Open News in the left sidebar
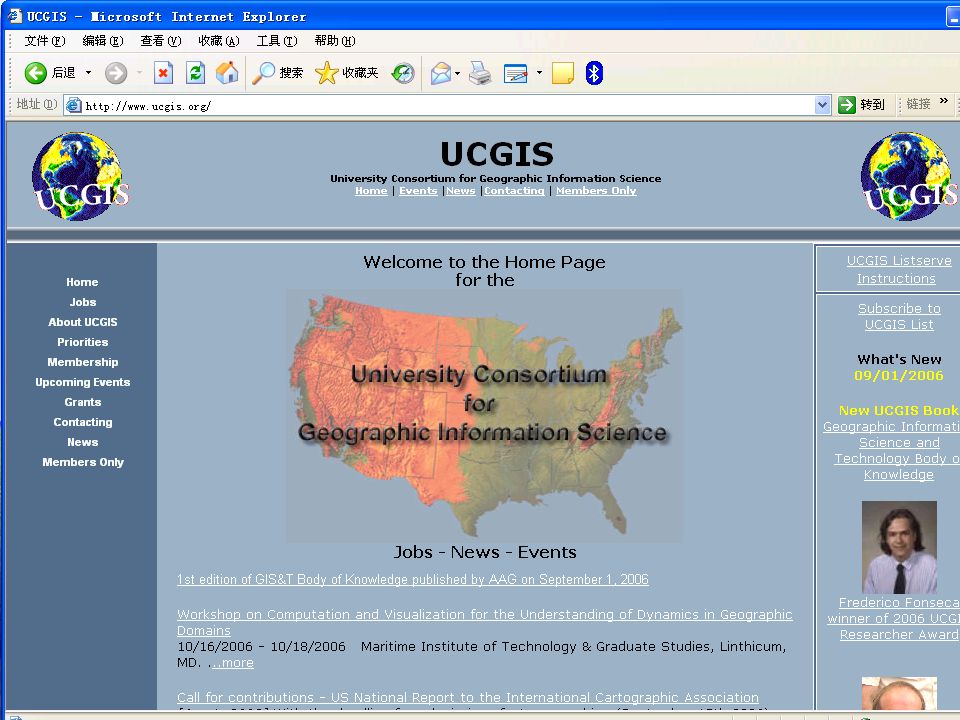This screenshot has width=960, height=720. [x=83, y=442]
